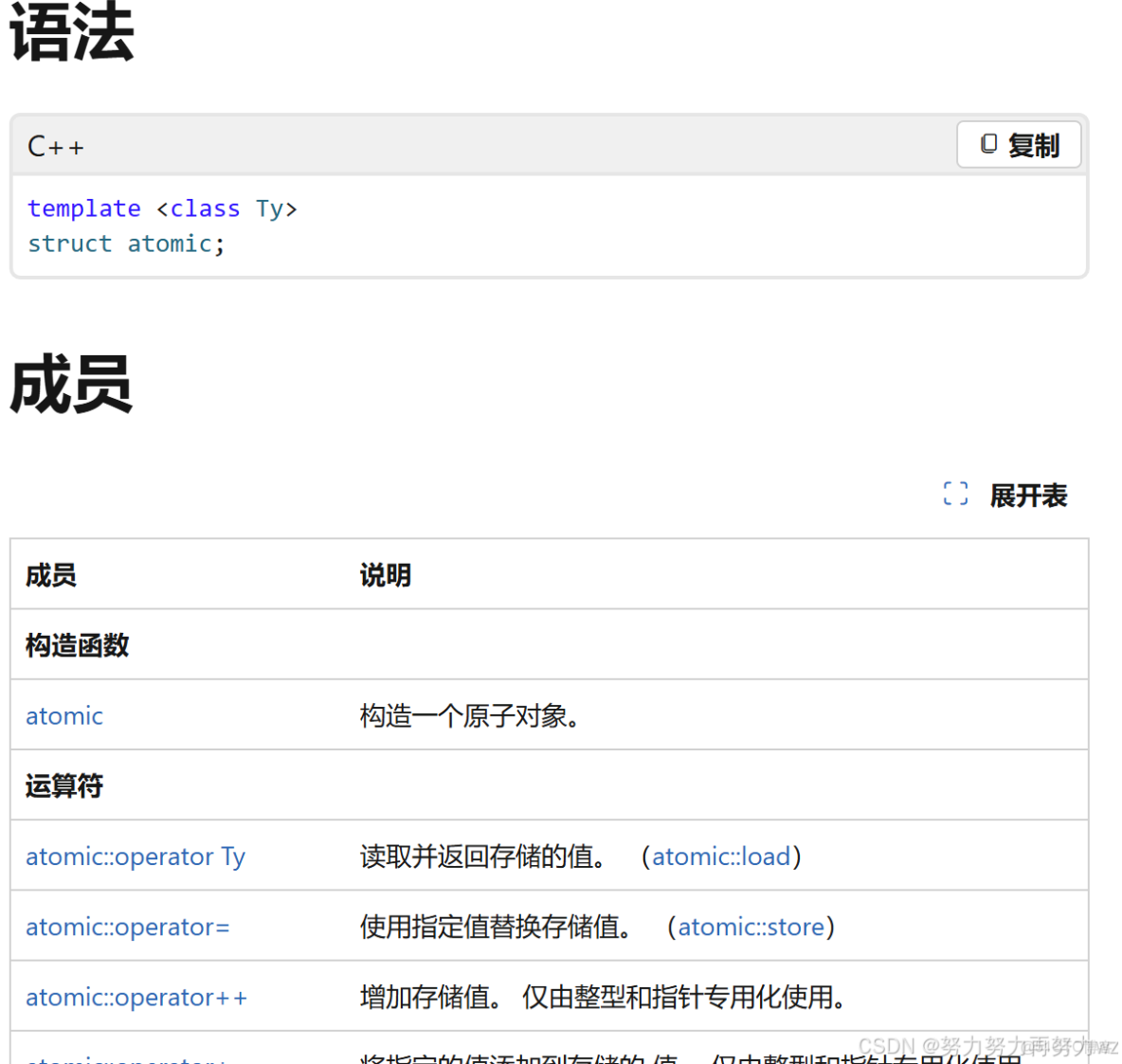
Task: Click the atomic::load reference link
Action: [721, 856]
